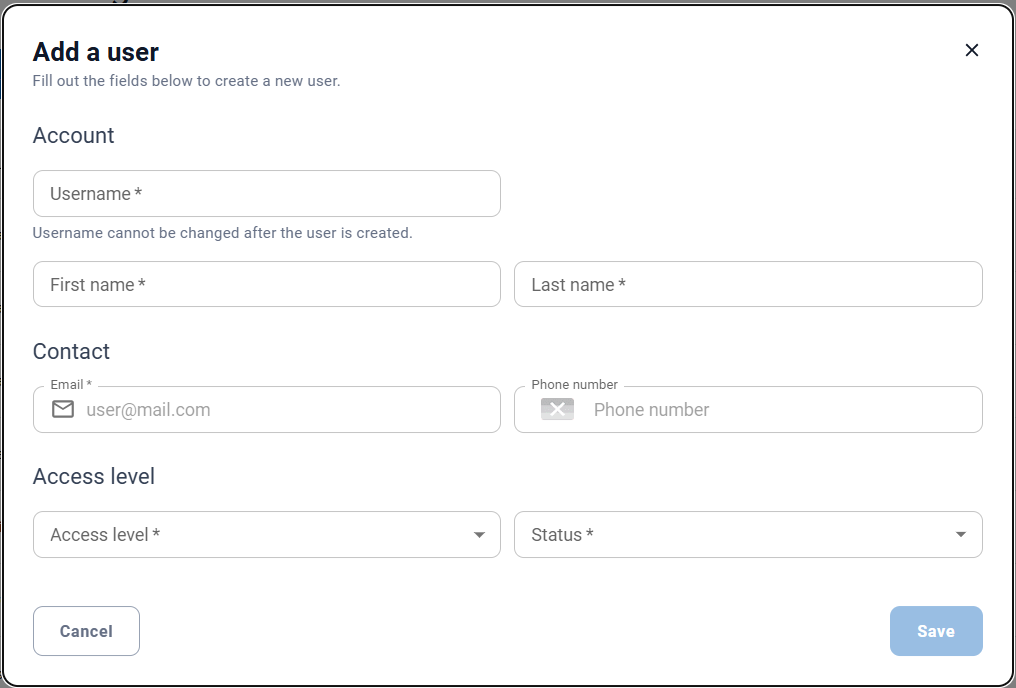Screen dimensions: 1016x688
Task: Open the phone country flag selector
Action: (x=557, y=409)
